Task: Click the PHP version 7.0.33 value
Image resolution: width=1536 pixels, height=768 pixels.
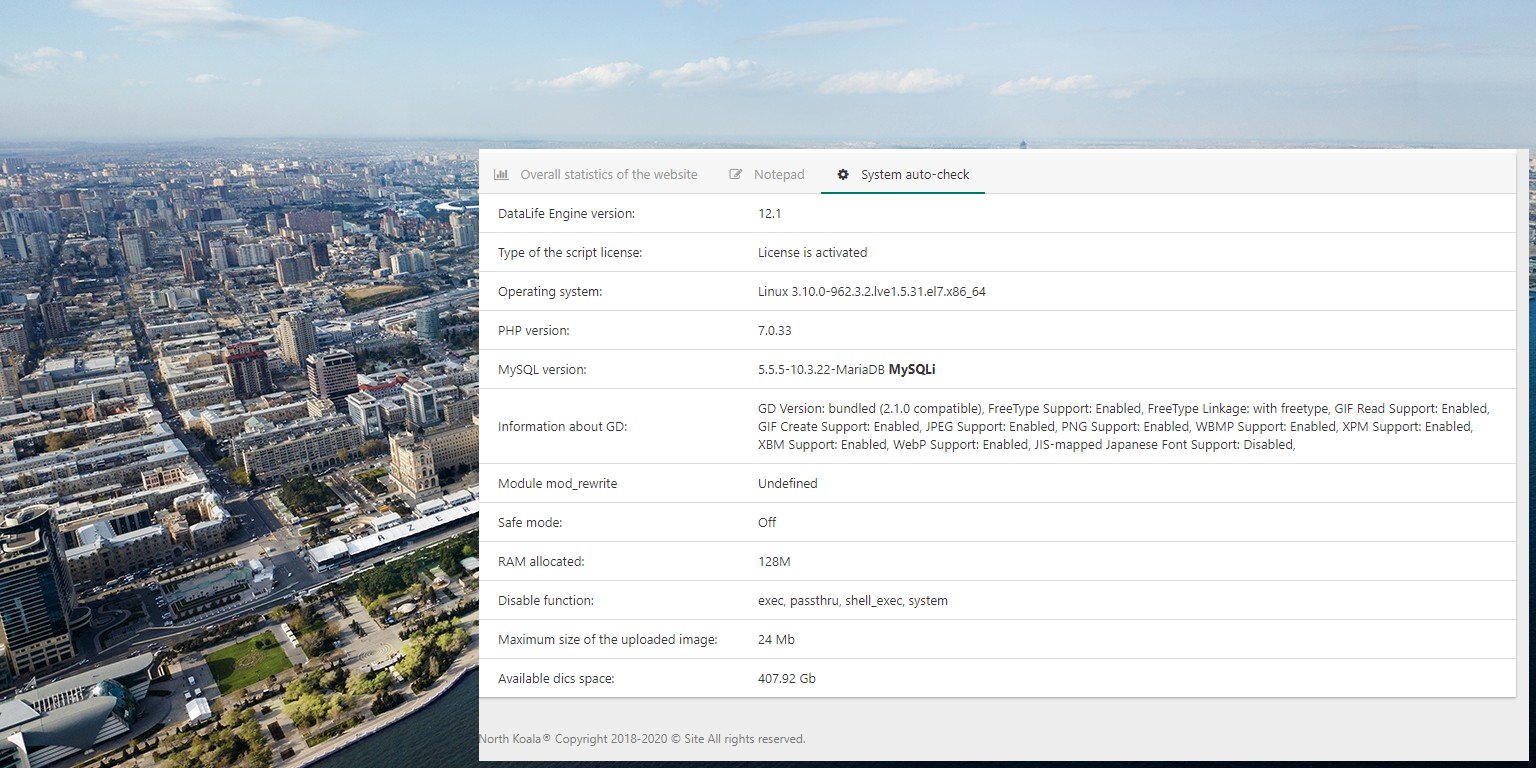Action: pyautogui.click(x=775, y=330)
